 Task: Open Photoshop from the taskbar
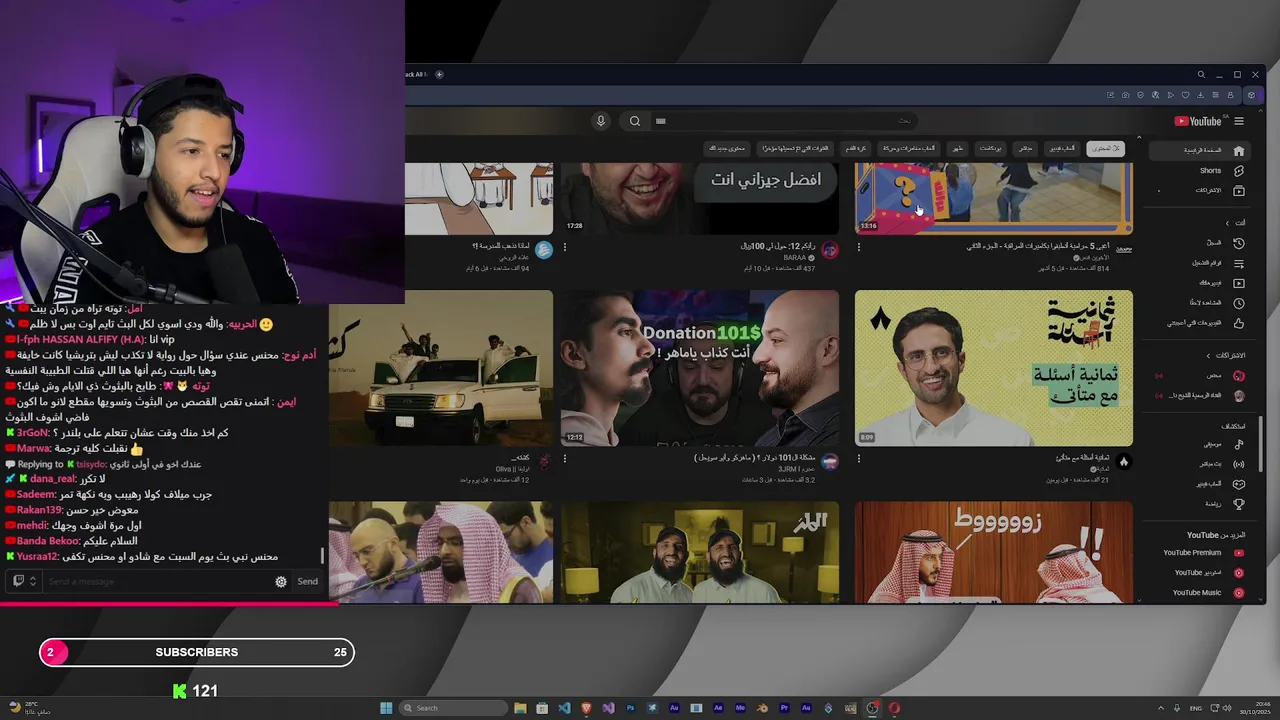tap(630, 708)
